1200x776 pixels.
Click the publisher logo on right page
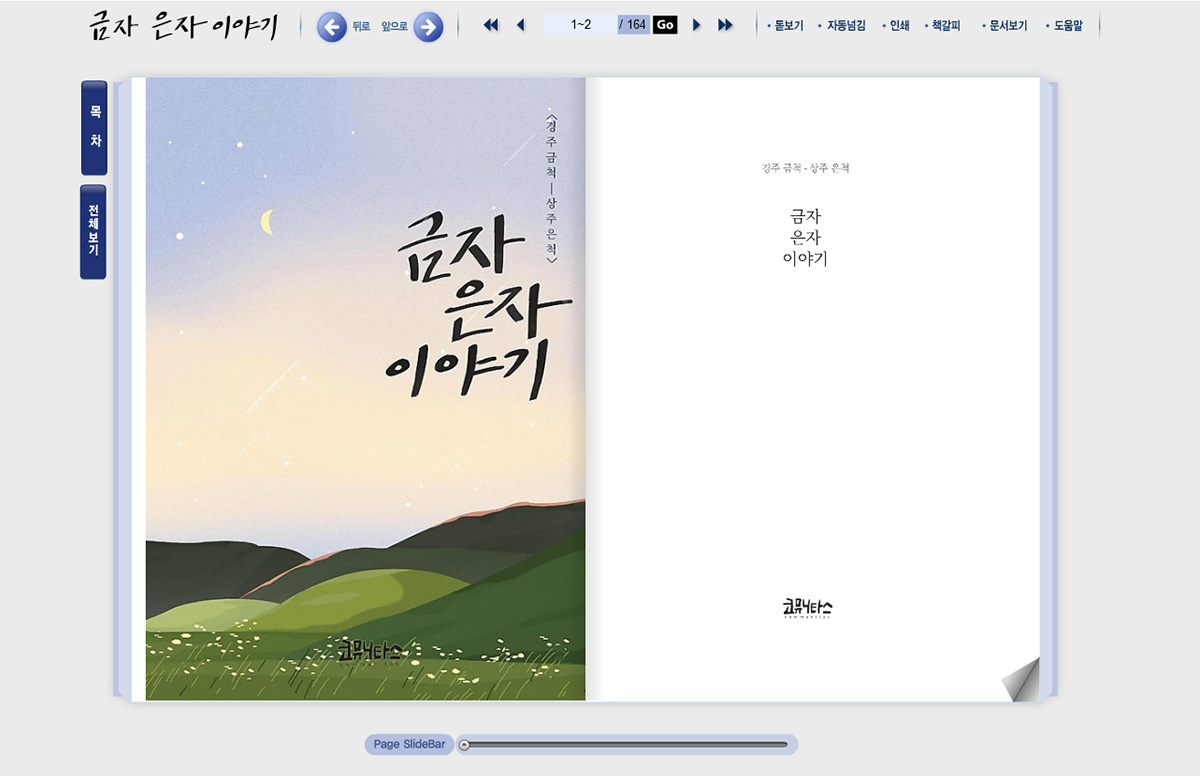pyautogui.click(x=807, y=608)
